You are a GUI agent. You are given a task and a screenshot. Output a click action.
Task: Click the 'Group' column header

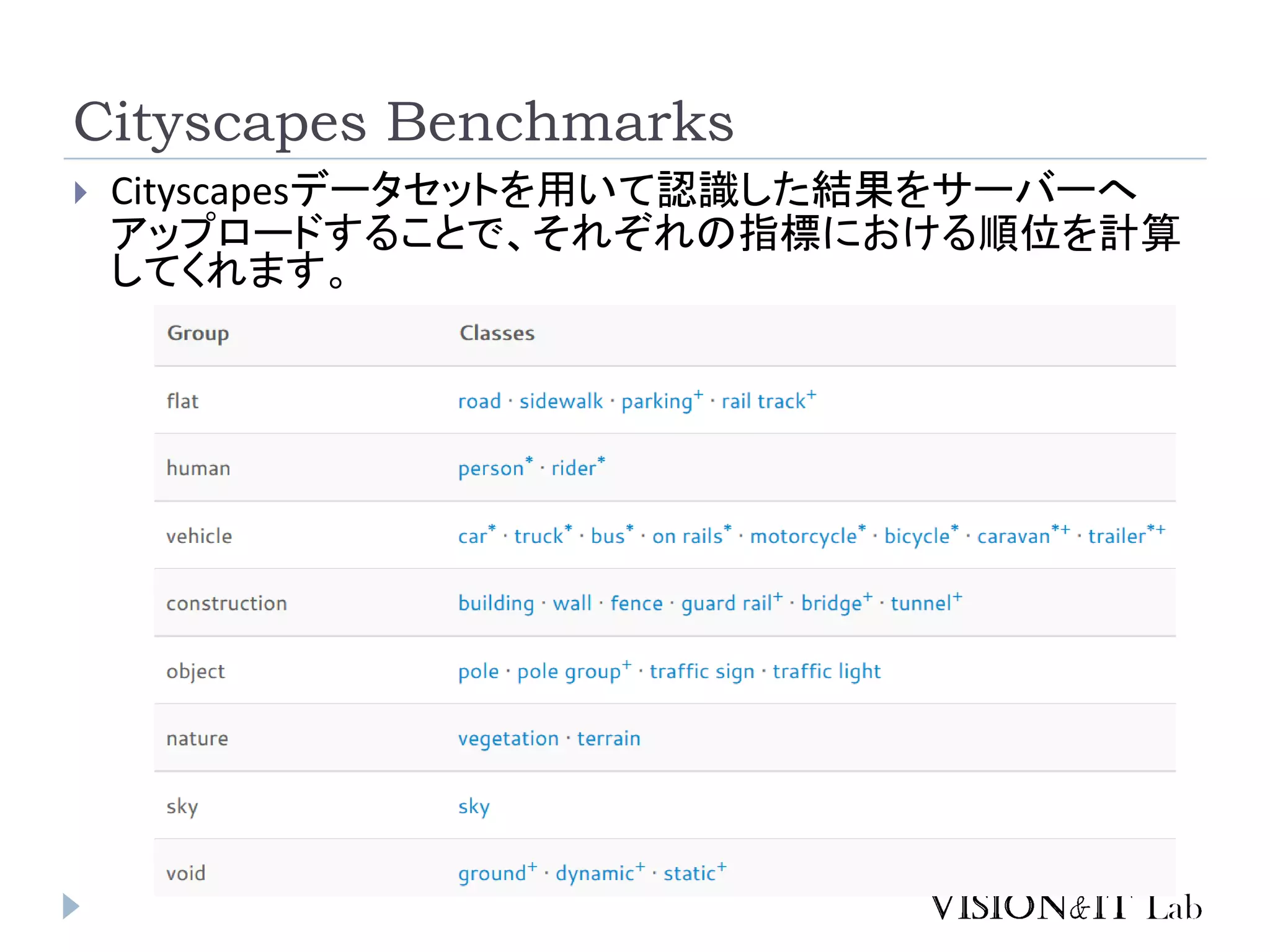coord(198,333)
